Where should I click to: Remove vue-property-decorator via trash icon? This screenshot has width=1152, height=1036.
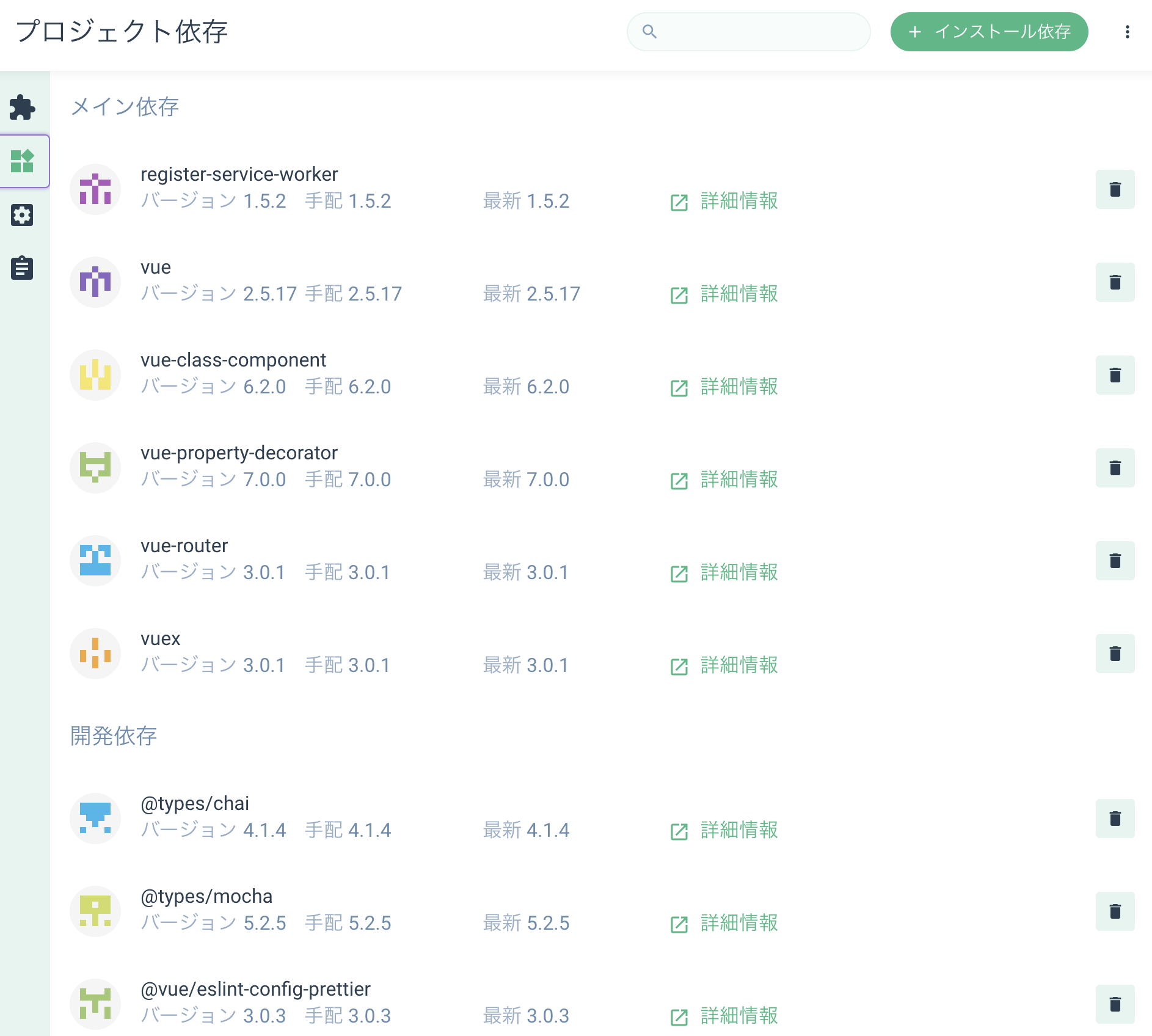[x=1115, y=468]
